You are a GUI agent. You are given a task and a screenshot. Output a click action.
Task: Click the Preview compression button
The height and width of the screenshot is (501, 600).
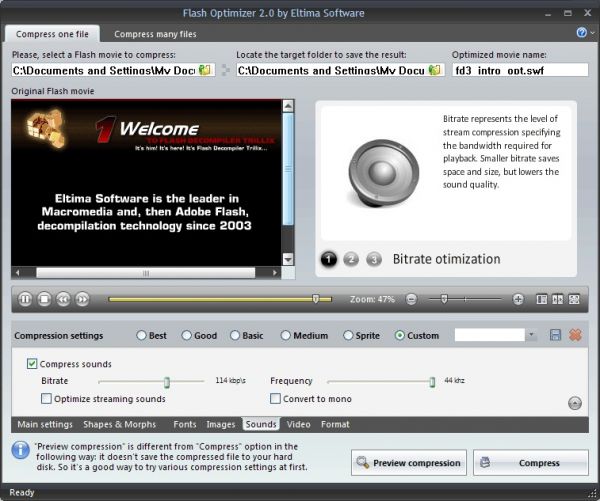pyautogui.click(x=408, y=463)
